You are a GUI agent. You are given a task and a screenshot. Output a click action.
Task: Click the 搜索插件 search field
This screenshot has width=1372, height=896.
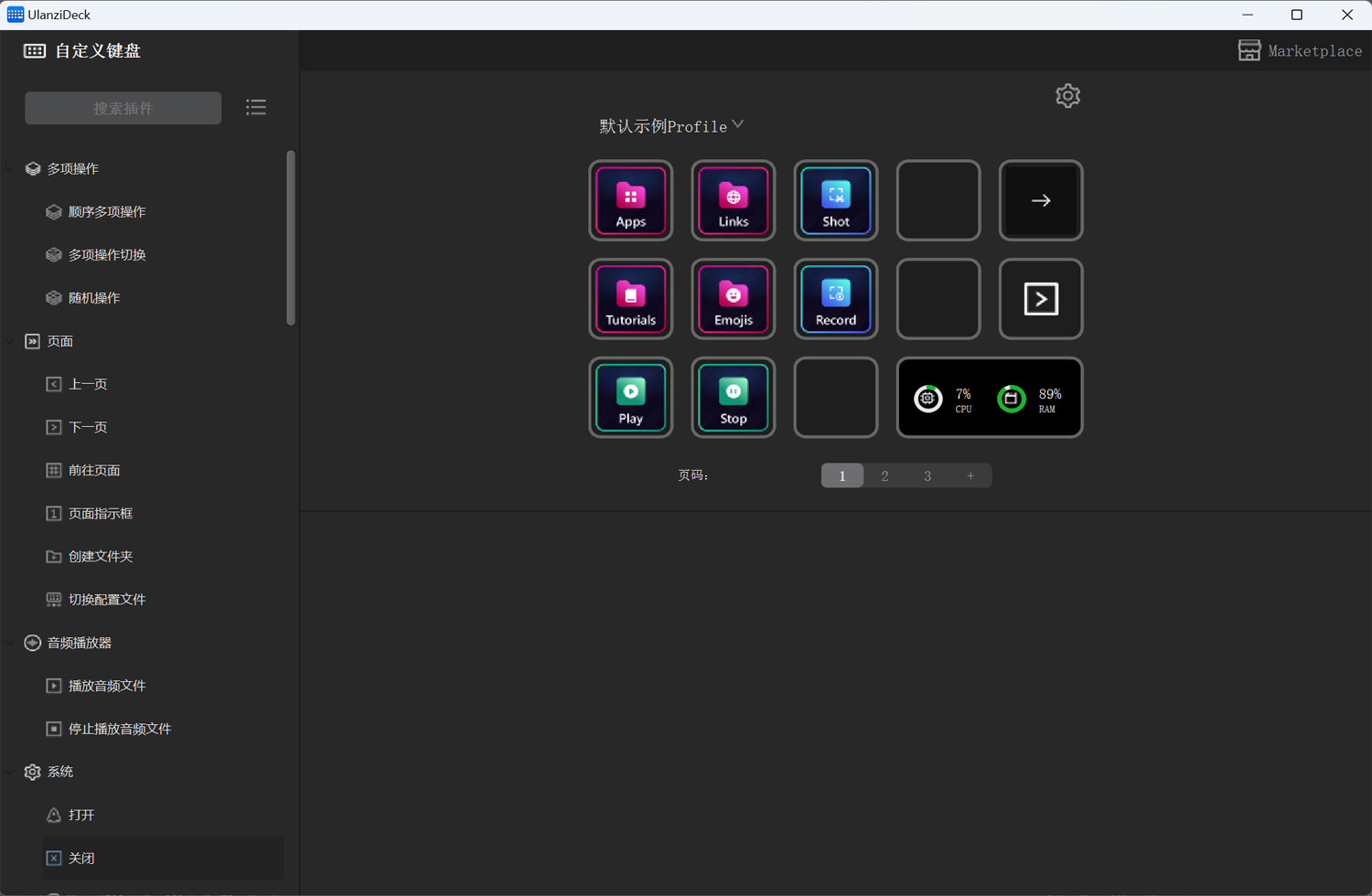click(x=123, y=108)
